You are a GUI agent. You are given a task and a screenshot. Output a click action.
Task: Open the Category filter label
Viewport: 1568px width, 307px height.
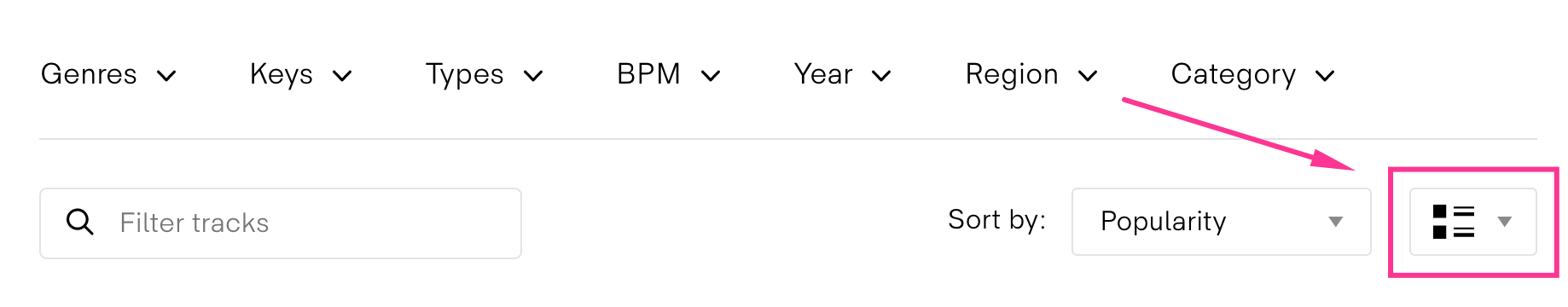1234,74
